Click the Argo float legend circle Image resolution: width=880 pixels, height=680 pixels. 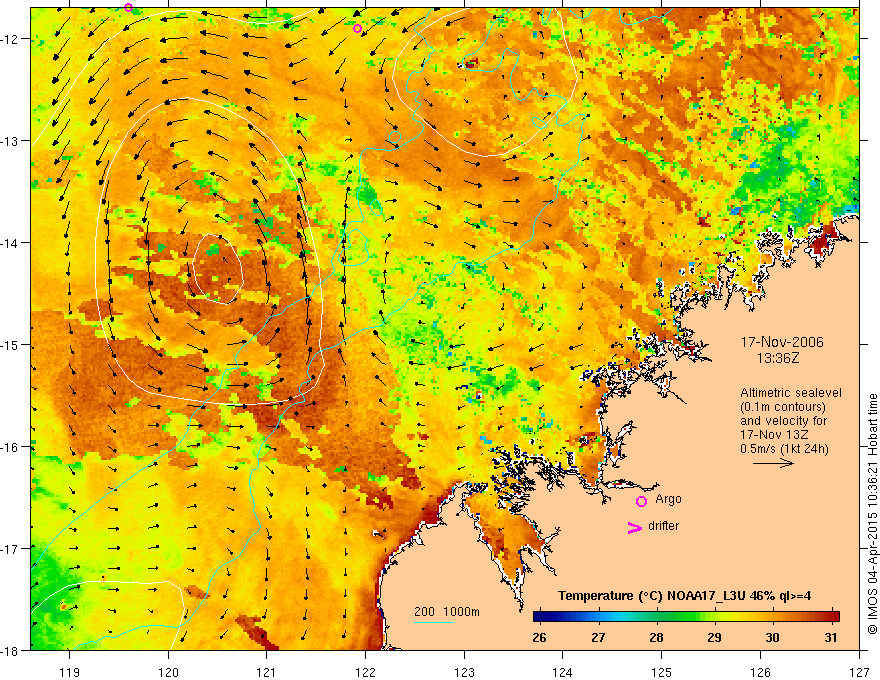[641, 501]
